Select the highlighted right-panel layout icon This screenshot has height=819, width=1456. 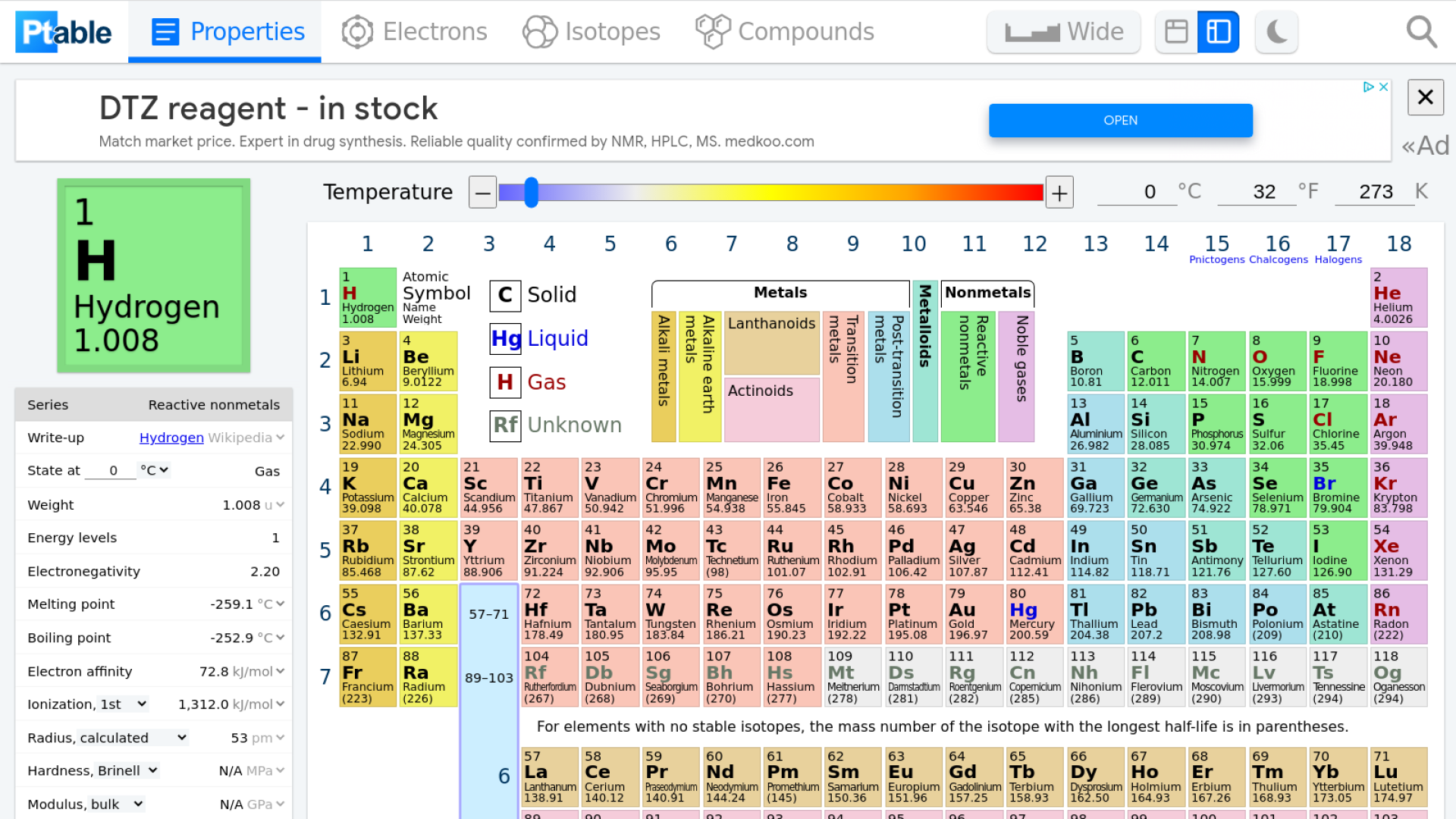1218,31
